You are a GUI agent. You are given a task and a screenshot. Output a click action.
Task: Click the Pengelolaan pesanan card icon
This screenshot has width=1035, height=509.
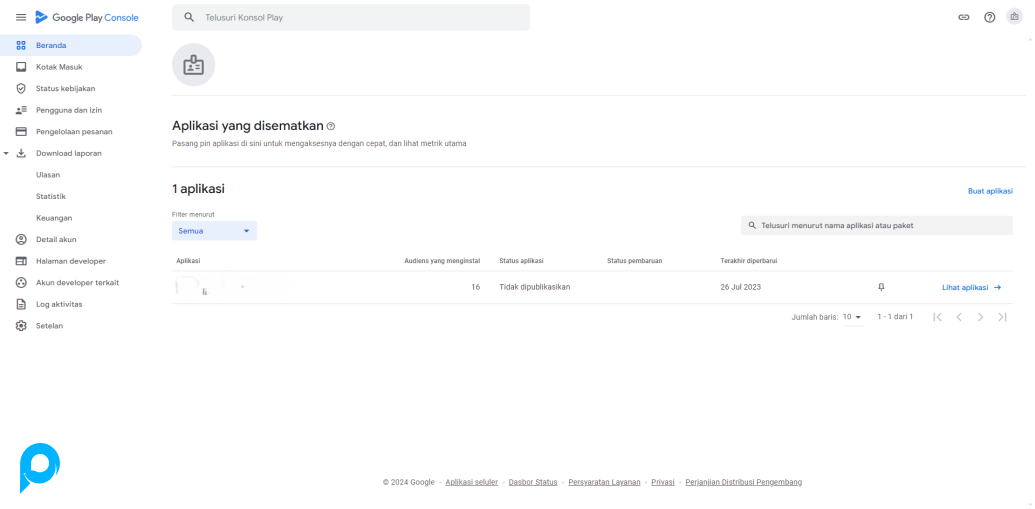[21, 131]
